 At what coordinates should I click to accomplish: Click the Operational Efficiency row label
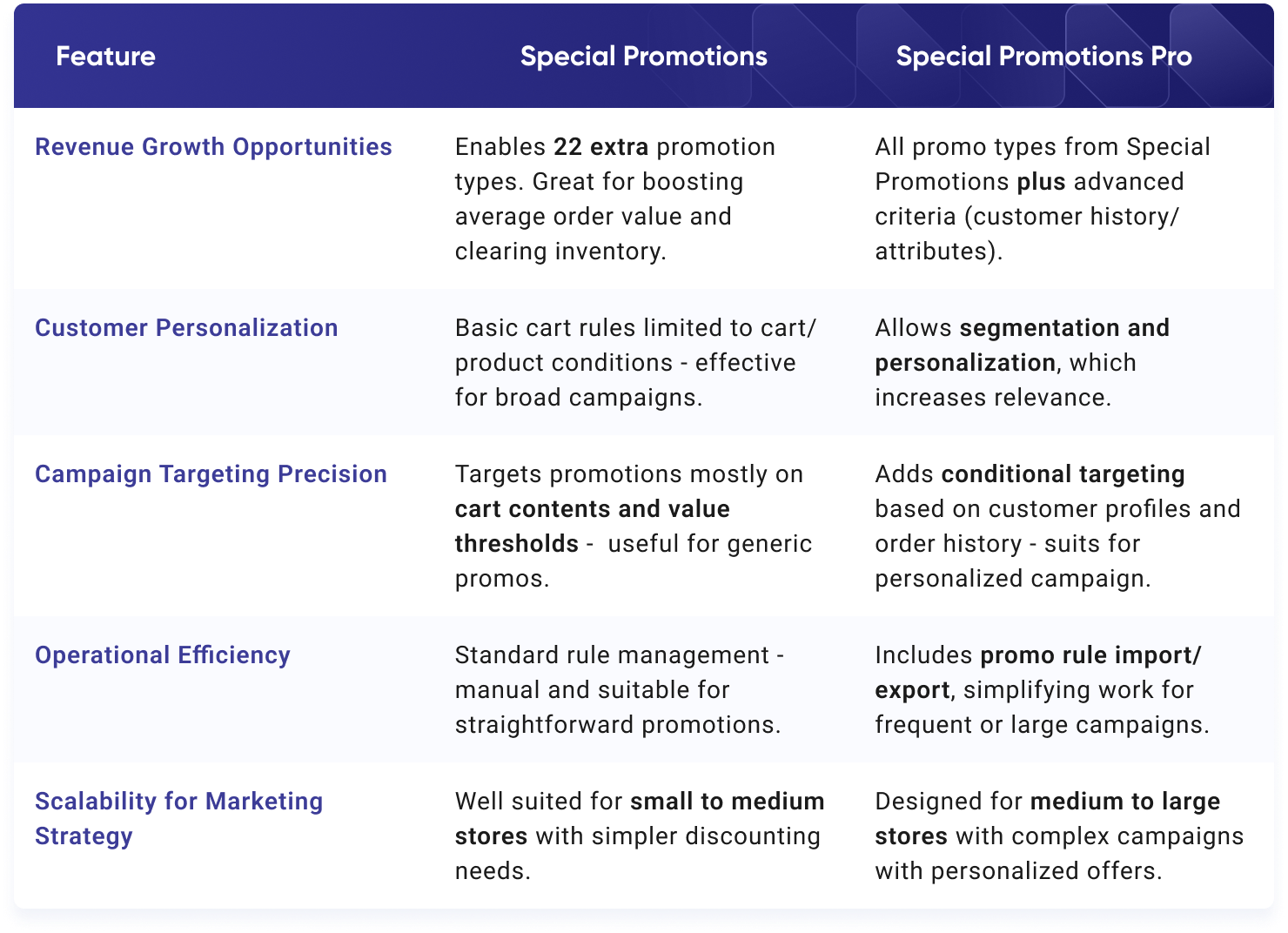coord(163,655)
